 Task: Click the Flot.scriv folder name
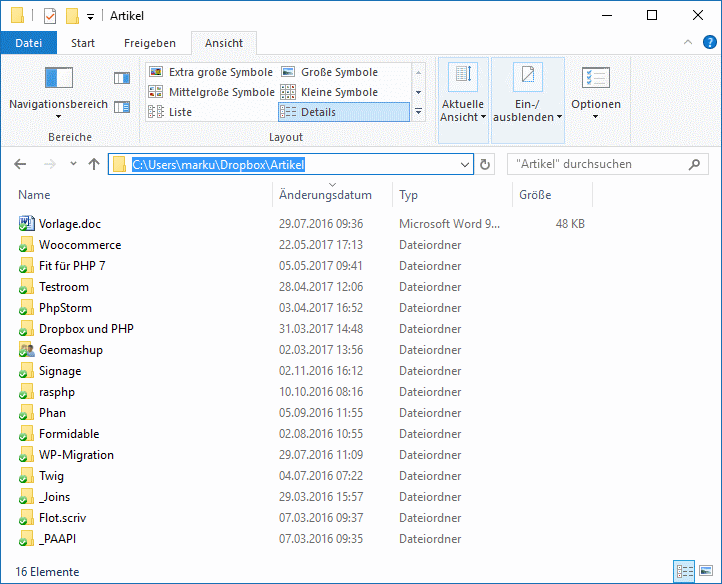click(63, 518)
